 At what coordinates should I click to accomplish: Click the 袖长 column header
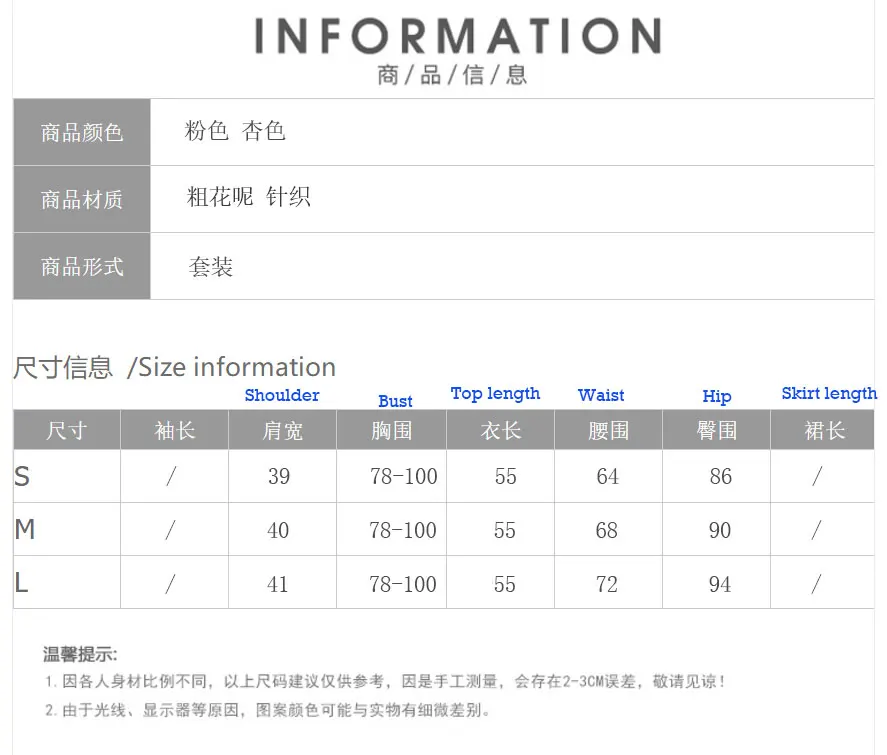(x=175, y=430)
